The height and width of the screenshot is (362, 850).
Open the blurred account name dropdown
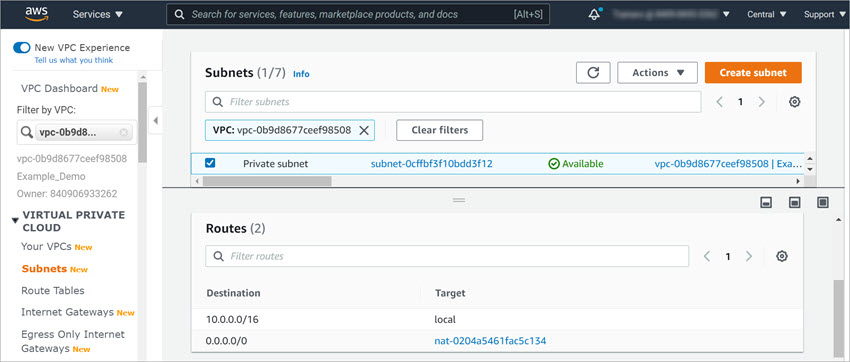click(x=672, y=15)
